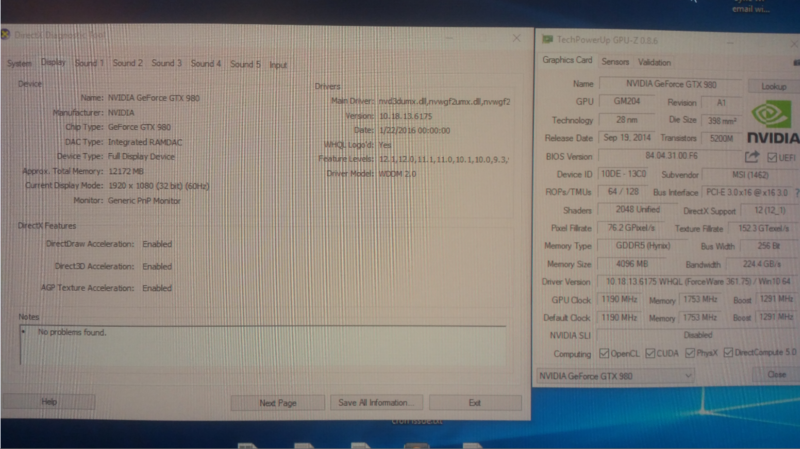Click the Close button in GPU-Z
Screen dimensions: 800x449
[x=777, y=375]
